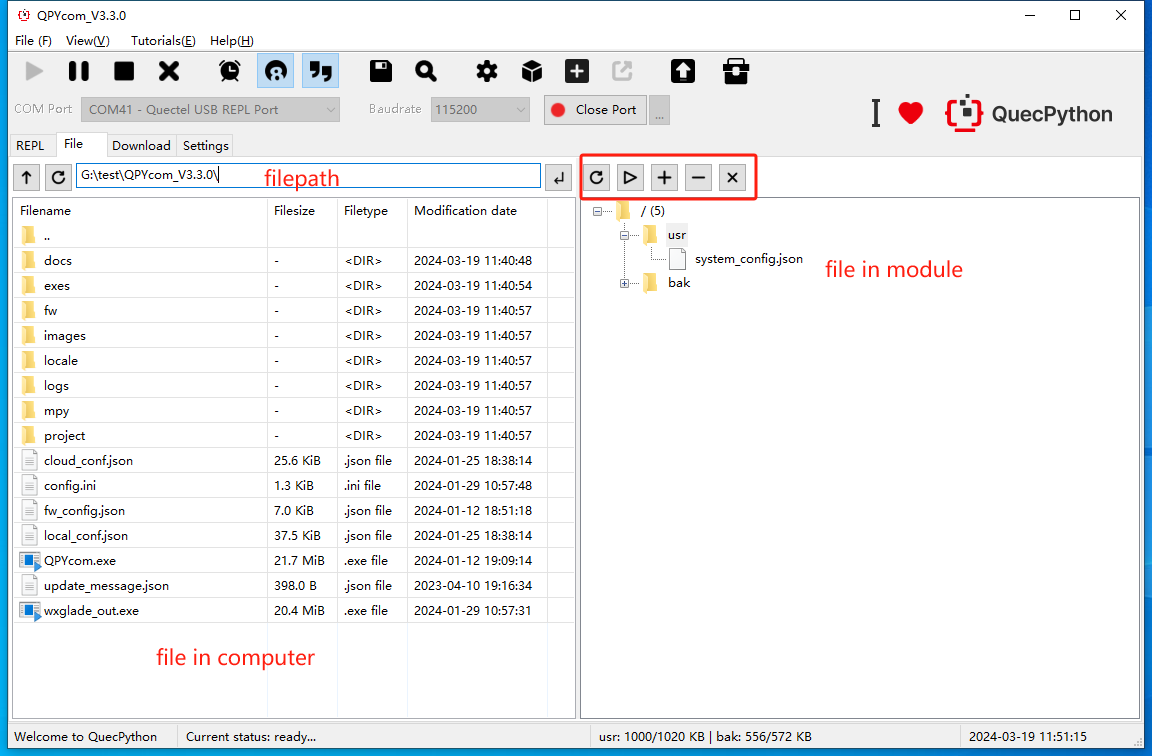
Task: Open the View(V) menu
Action: tap(87, 40)
